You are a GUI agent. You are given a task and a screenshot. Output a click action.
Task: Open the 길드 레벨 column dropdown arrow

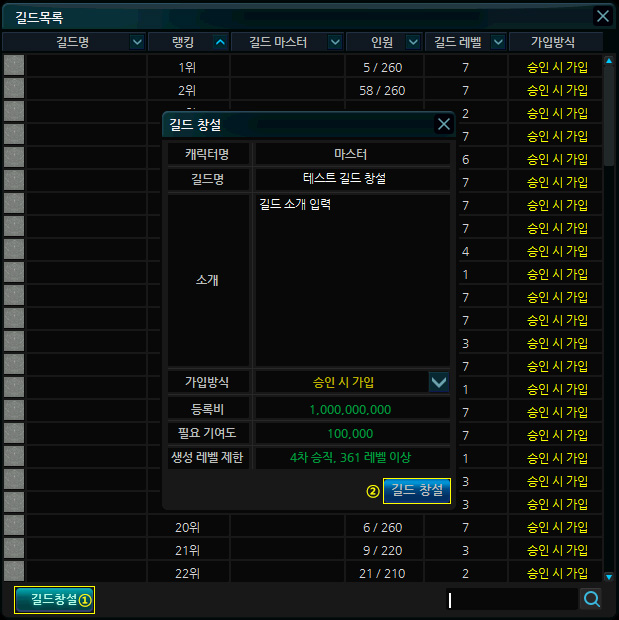pyautogui.click(x=497, y=42)
